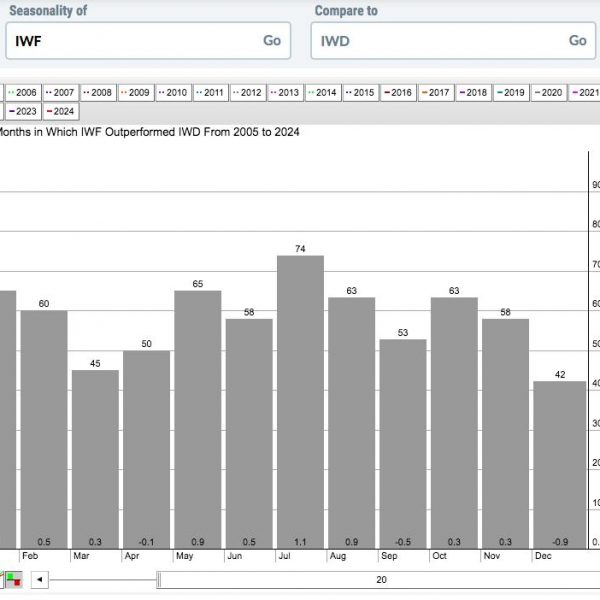Viewport: 600px width, 600px height.
Task: Click Go next to the IWD symbol
Action: (x=577, y=41)
